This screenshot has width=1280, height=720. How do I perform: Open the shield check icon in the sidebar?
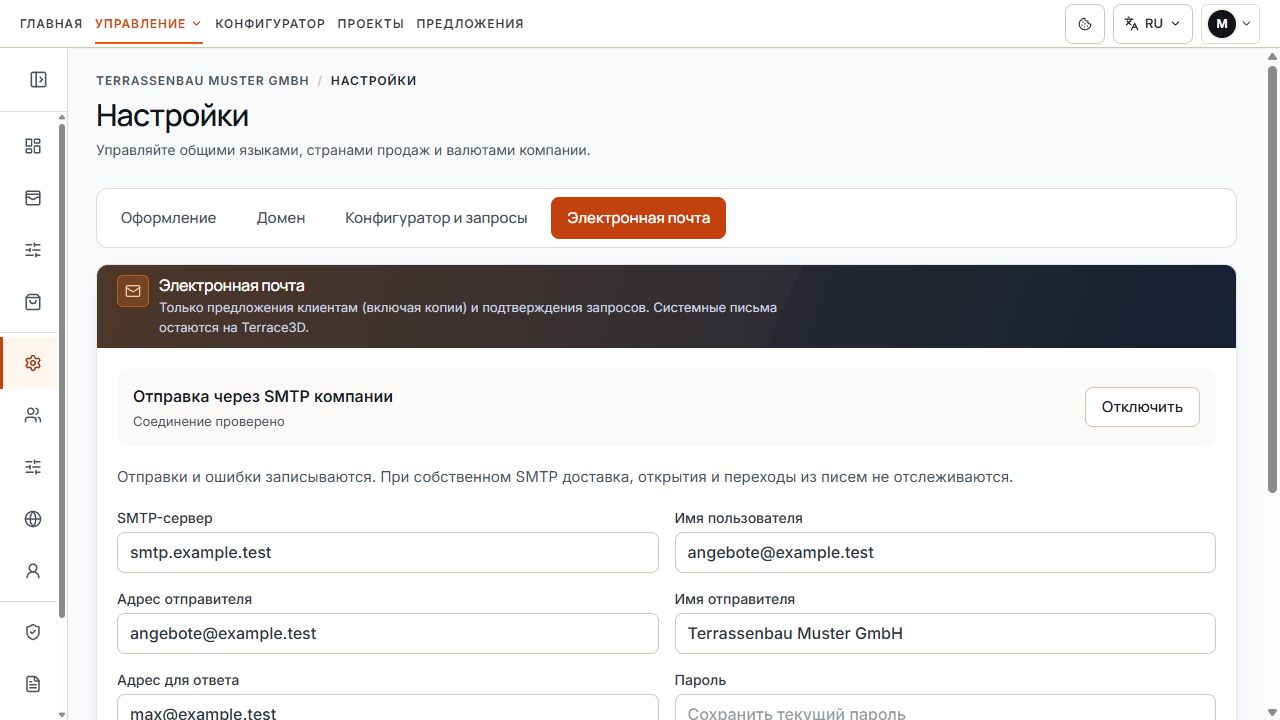click(33, 632)
